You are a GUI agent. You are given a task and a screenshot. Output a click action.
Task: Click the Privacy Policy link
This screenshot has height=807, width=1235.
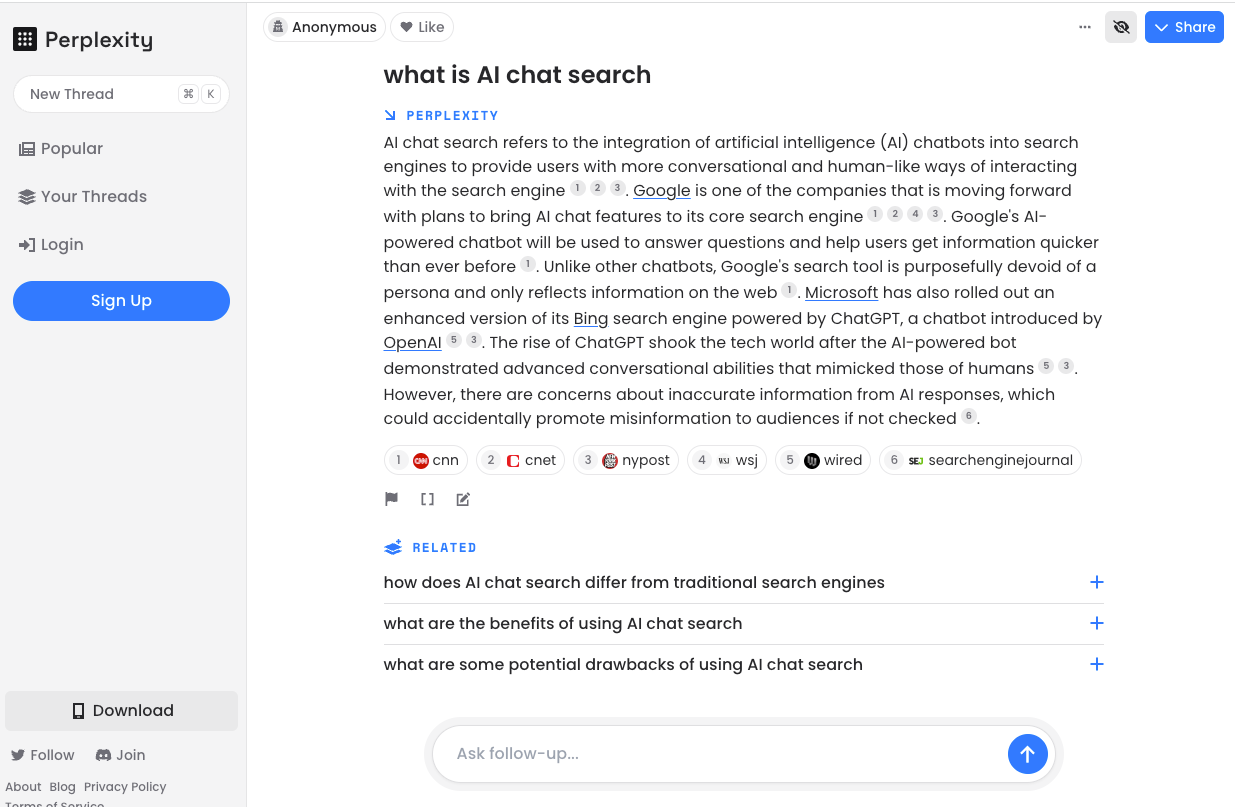click(124, 786)
